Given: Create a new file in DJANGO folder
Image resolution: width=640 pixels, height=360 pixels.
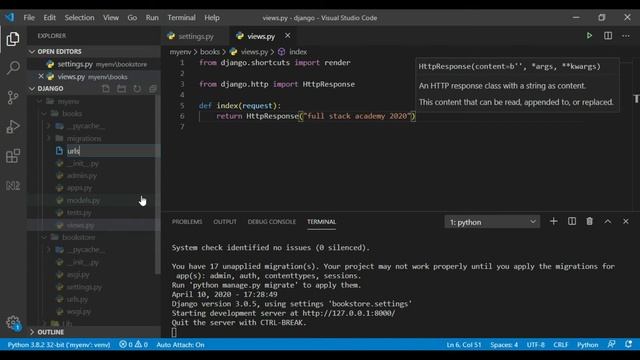Looking at the screenshot, I should [x=106, y=89].
